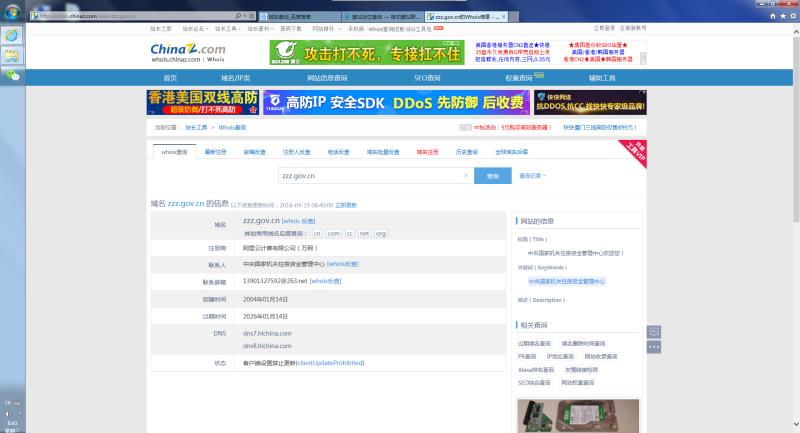Open 域名/IP类 in the blue nav bar
The width and height of the screenshot is (800, 433).
[x=235, y=78]
